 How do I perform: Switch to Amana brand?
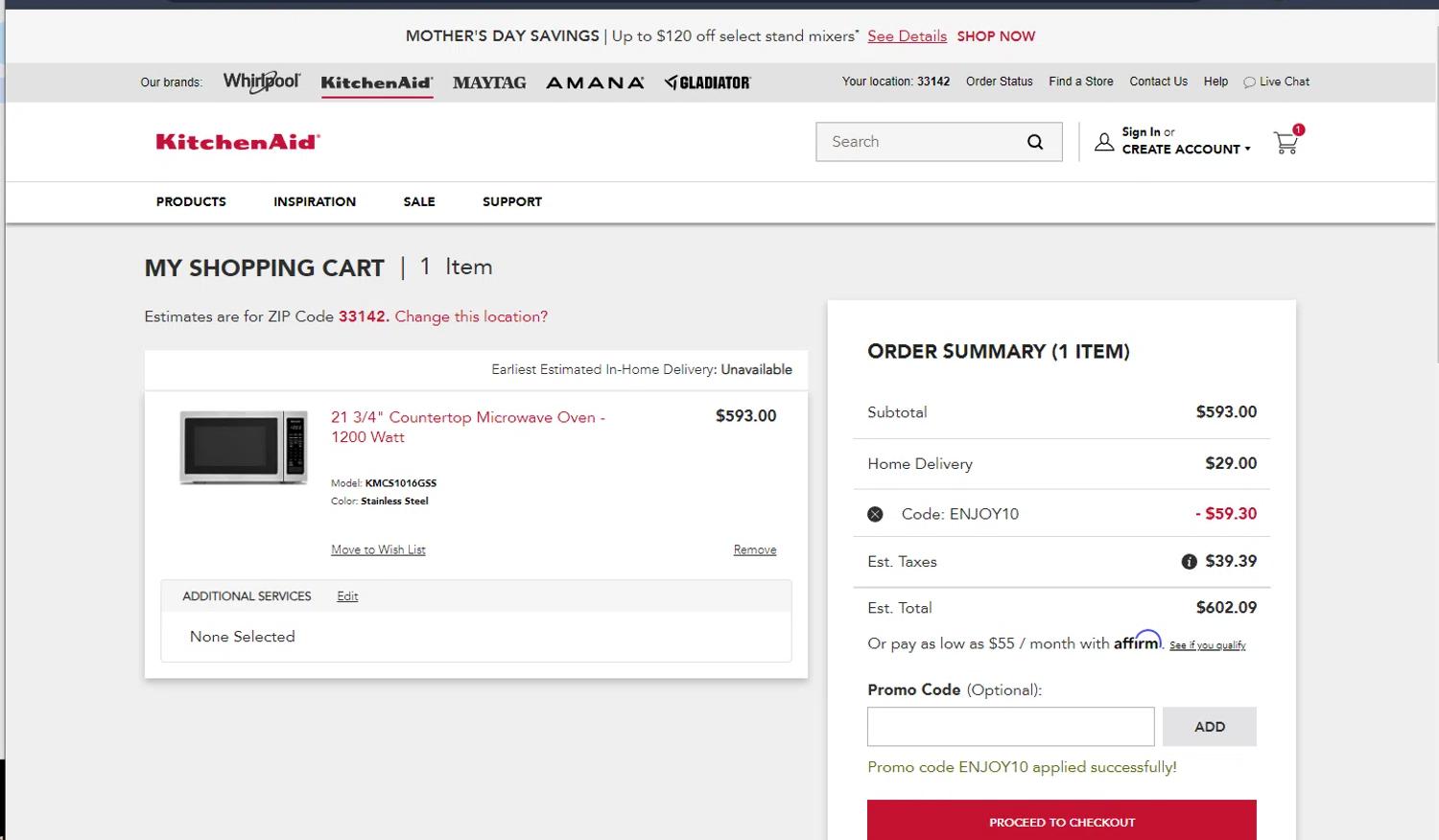595,82
